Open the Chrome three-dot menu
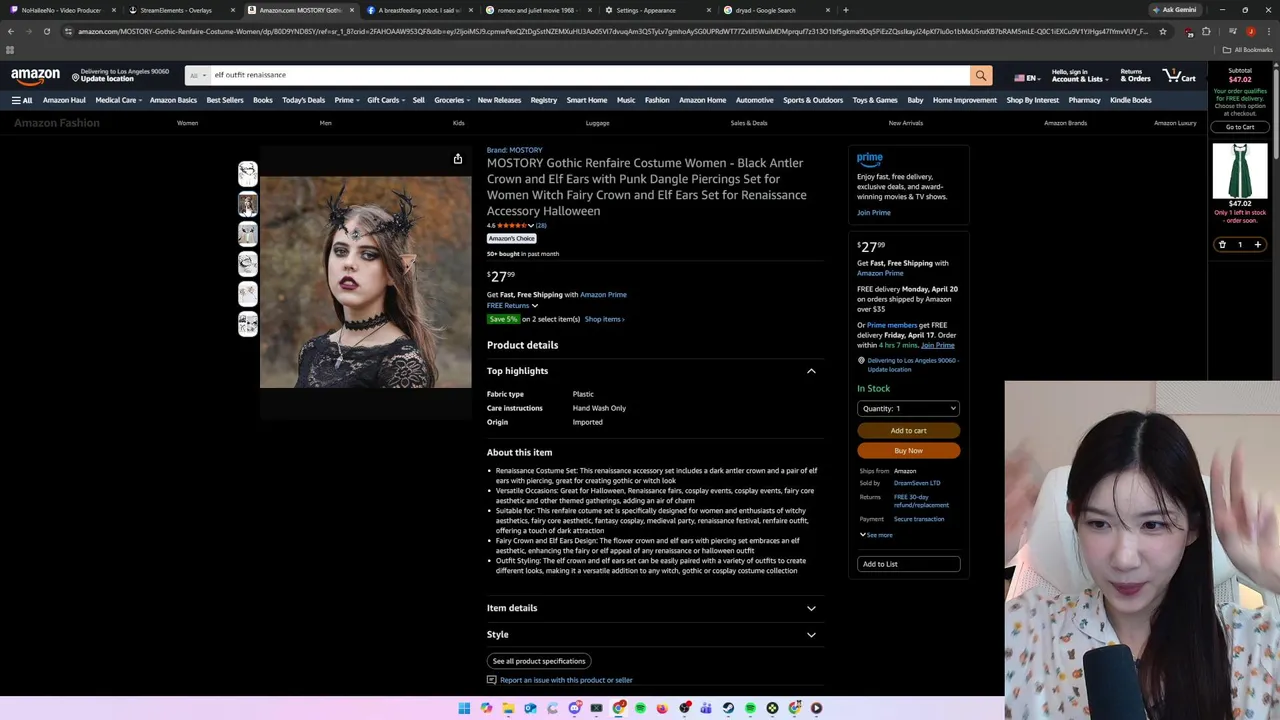The image size is (1280, 720). pyautogui.click(x=1270, y=31)
